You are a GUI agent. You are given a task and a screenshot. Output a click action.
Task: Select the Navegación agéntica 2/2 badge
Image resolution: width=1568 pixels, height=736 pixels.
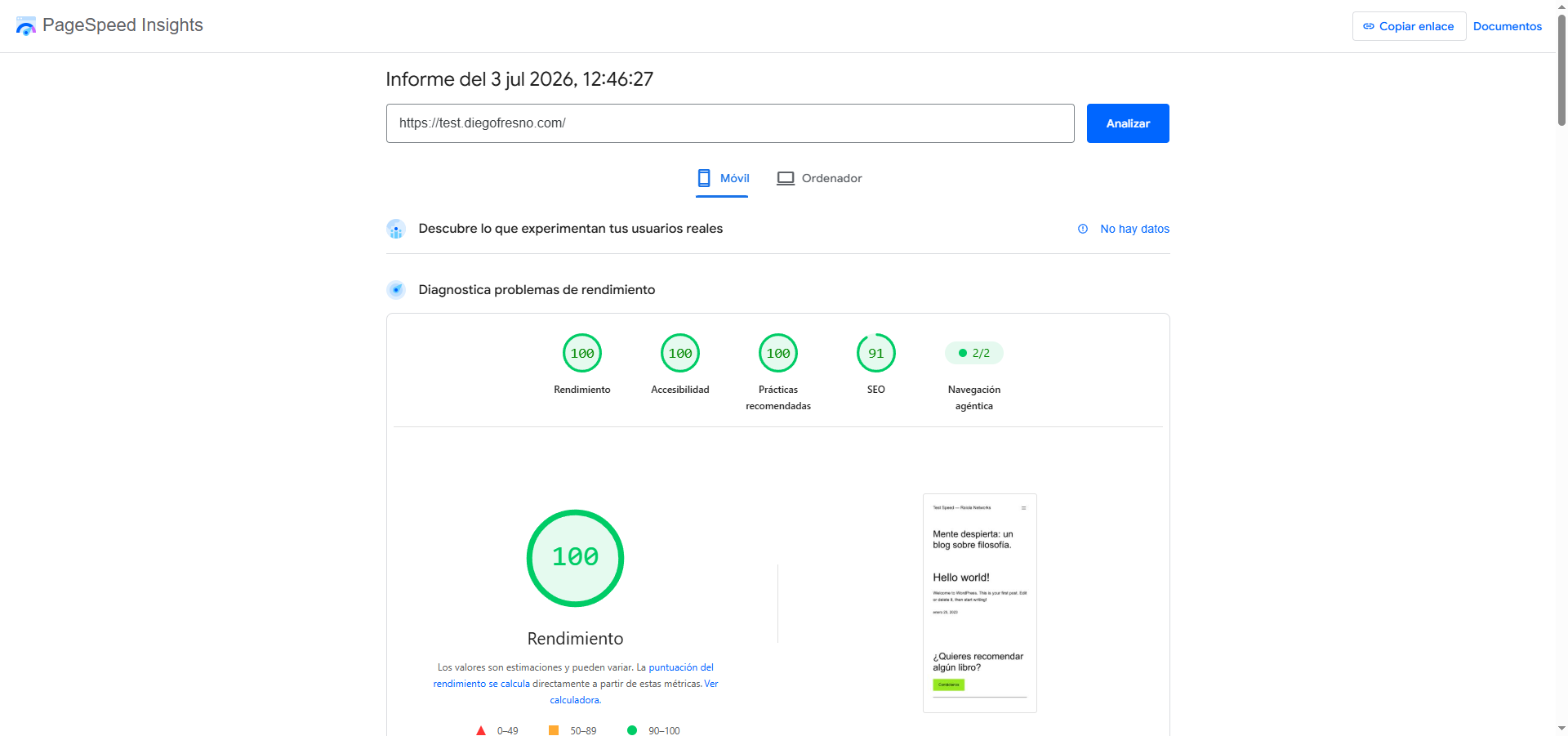click(974, 353)
